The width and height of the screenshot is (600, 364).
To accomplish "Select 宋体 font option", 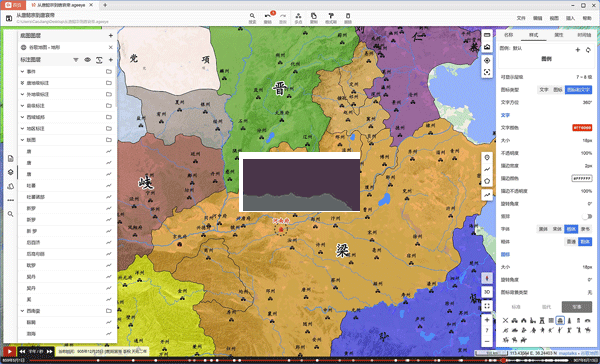I will coord(557,229).
